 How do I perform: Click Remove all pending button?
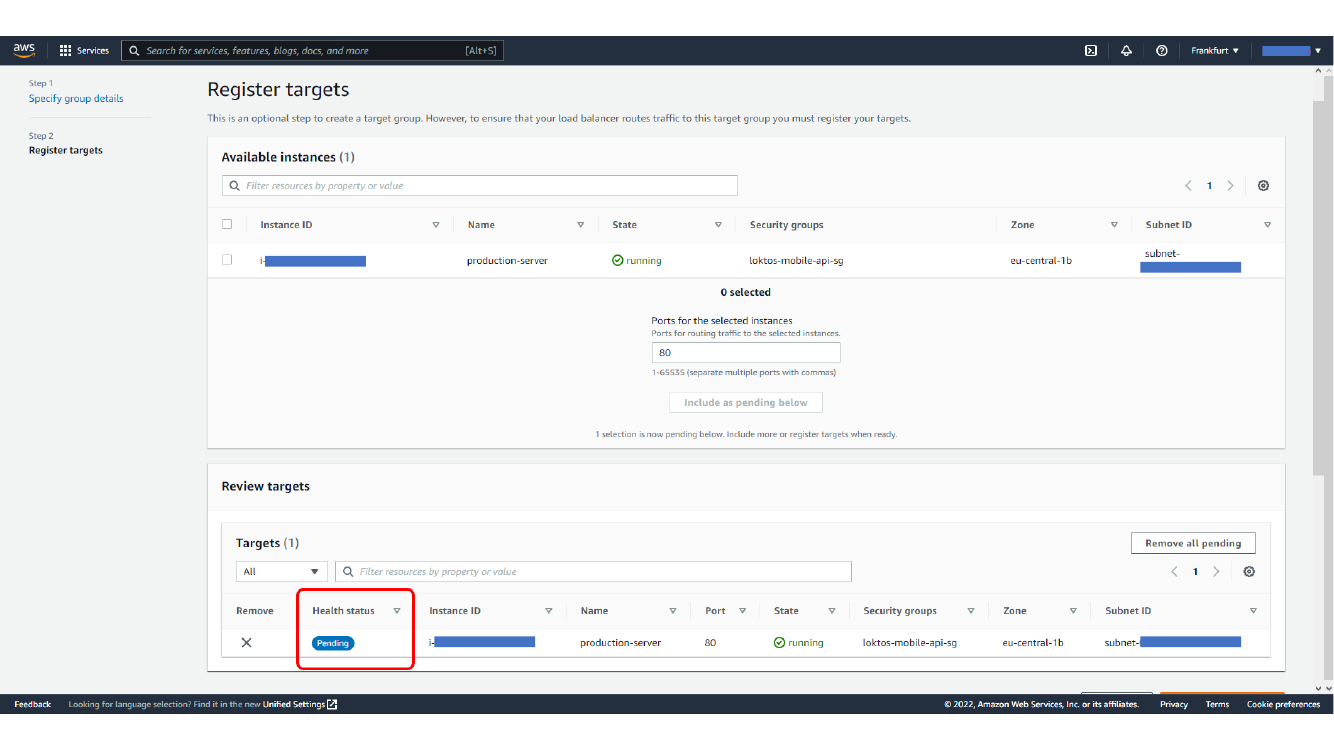point(1193,543)
